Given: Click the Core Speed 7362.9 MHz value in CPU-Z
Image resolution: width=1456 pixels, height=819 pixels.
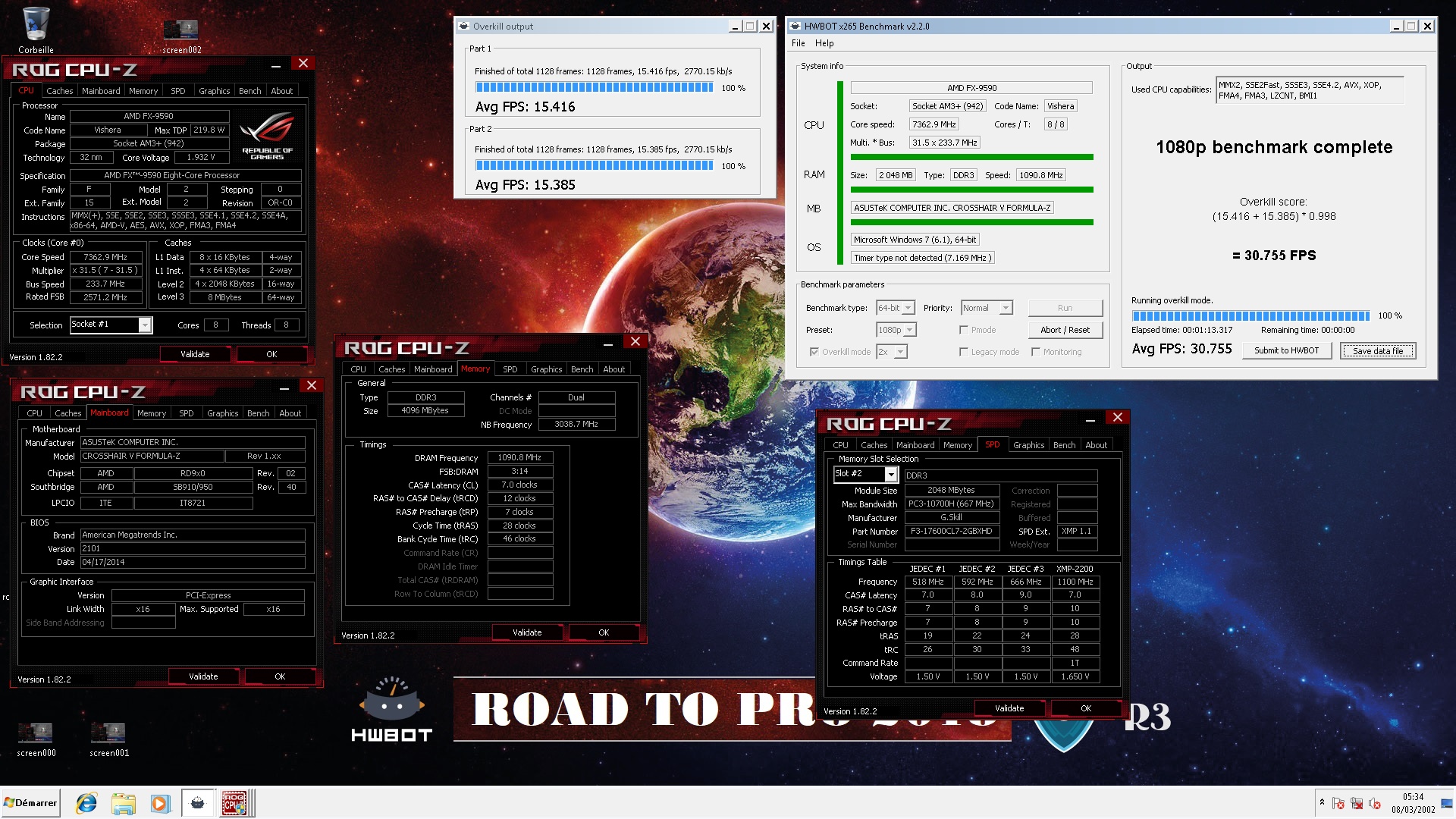Looking at the screenshot, I should [x=105, y=257].
